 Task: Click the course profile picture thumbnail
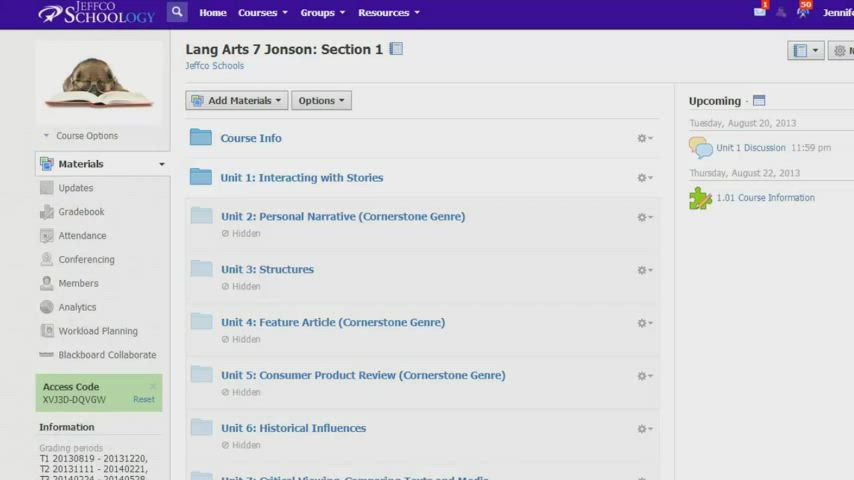click(99, 82)
